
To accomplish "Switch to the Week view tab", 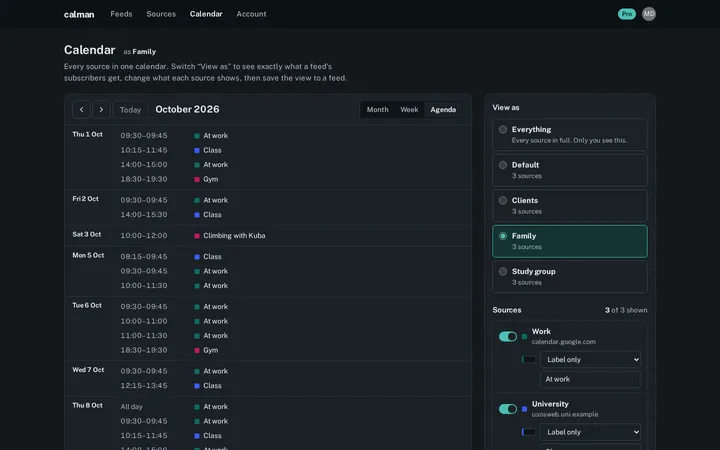I will 409,110.
